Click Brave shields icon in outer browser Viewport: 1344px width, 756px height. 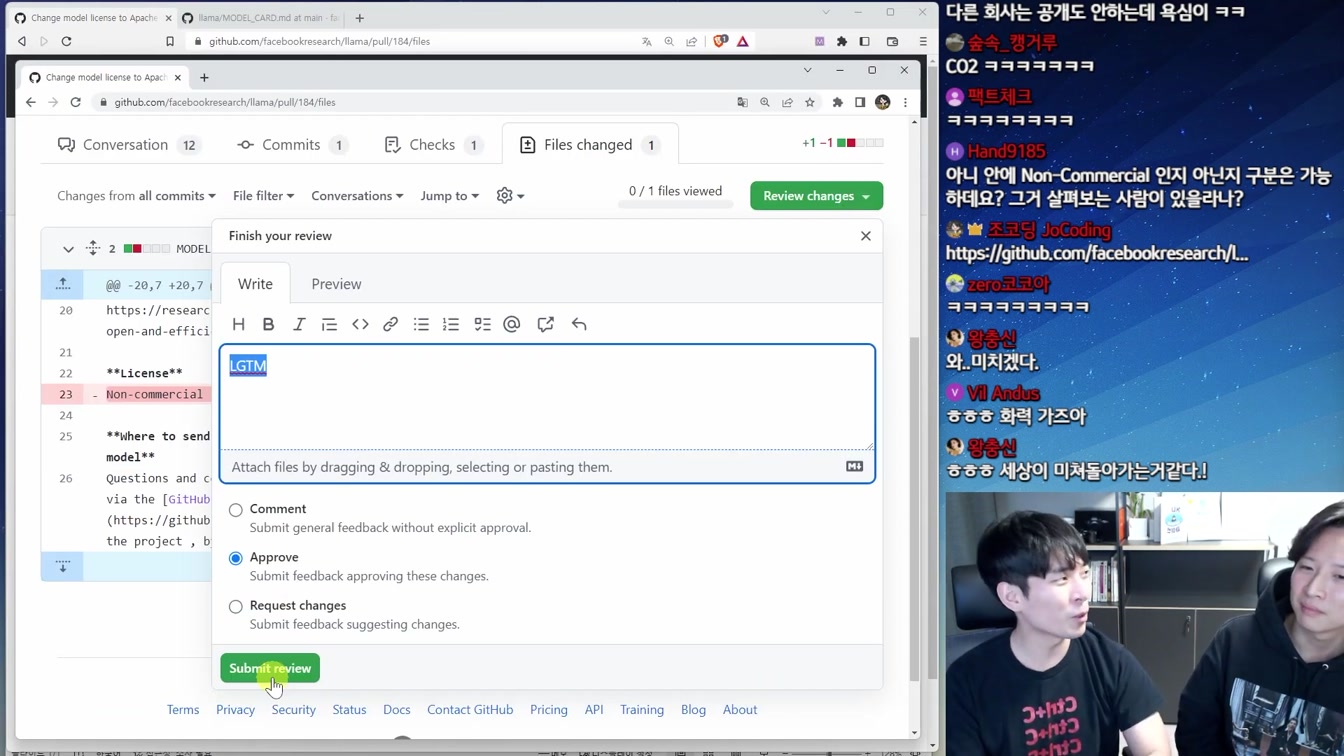coord(720,41)
